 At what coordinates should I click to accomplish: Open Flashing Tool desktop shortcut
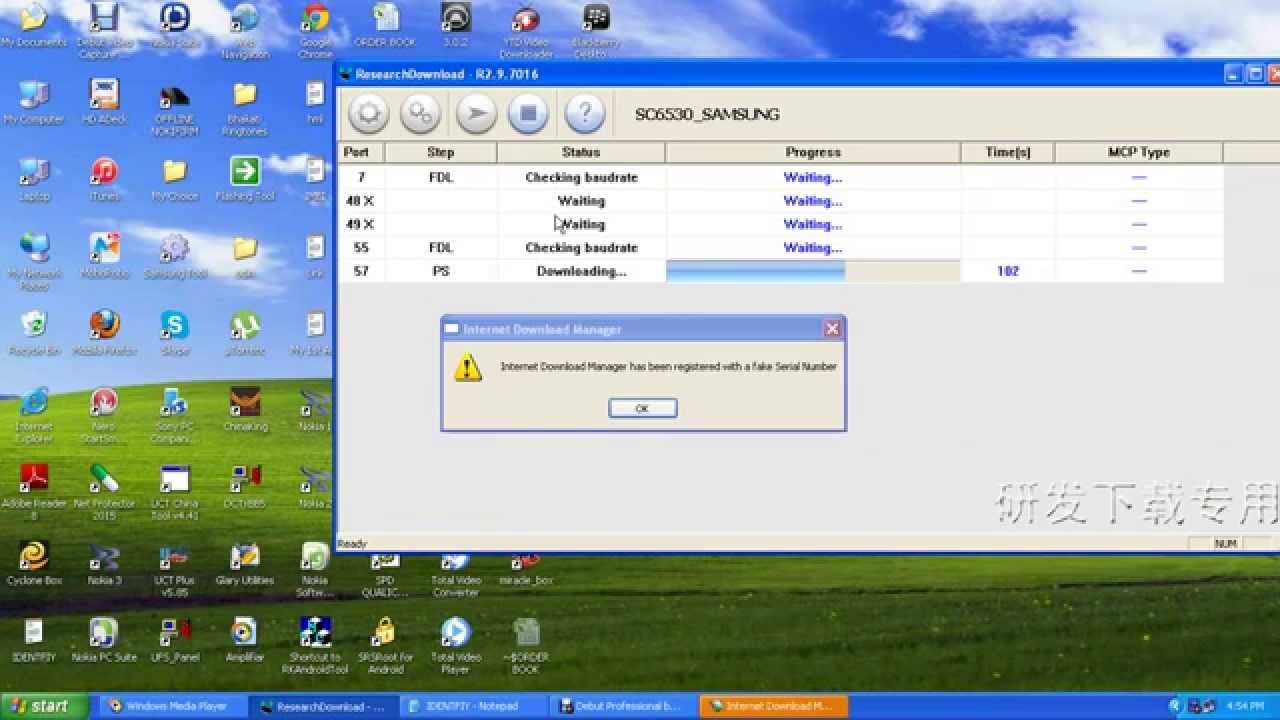pyautogui.click(x=244, y=179)
